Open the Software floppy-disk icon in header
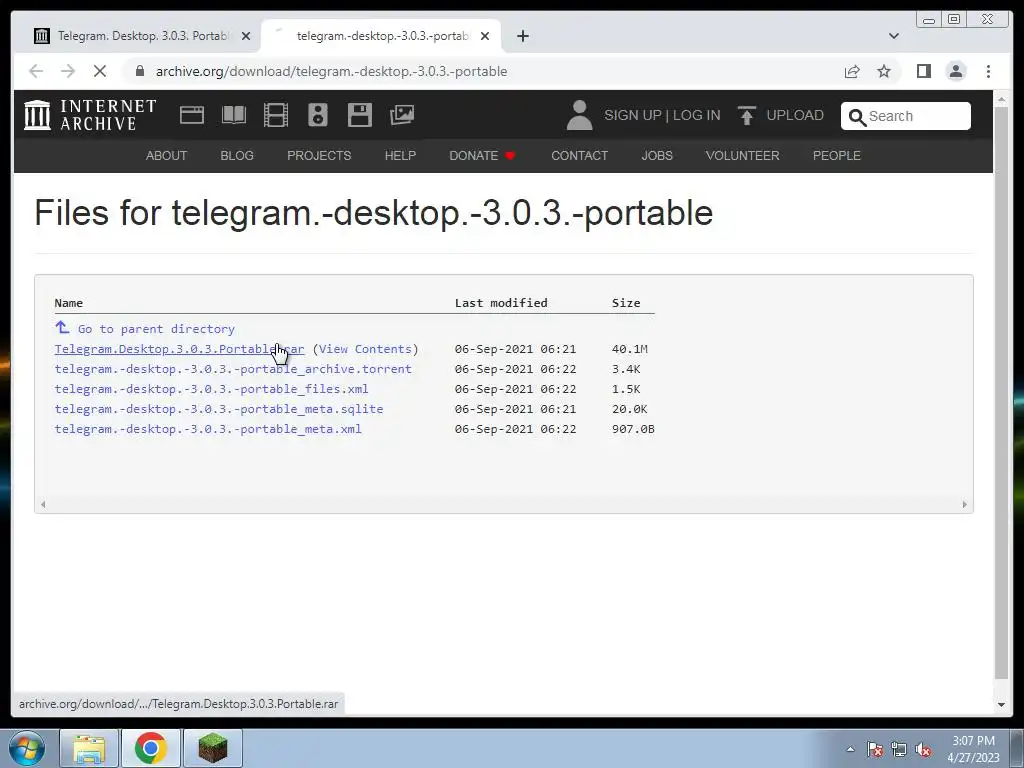 (360, 115)
